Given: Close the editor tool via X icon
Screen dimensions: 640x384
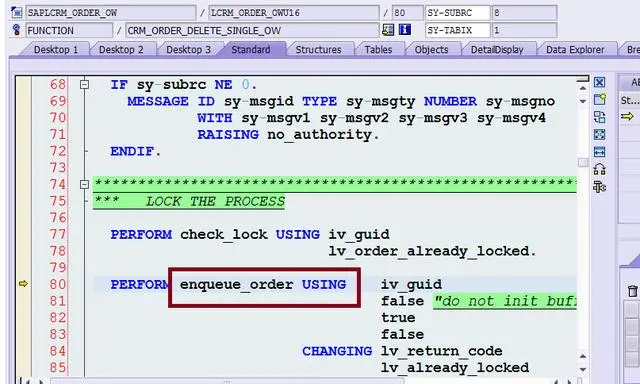Looking at the screenshot, I should coord(599,82).
